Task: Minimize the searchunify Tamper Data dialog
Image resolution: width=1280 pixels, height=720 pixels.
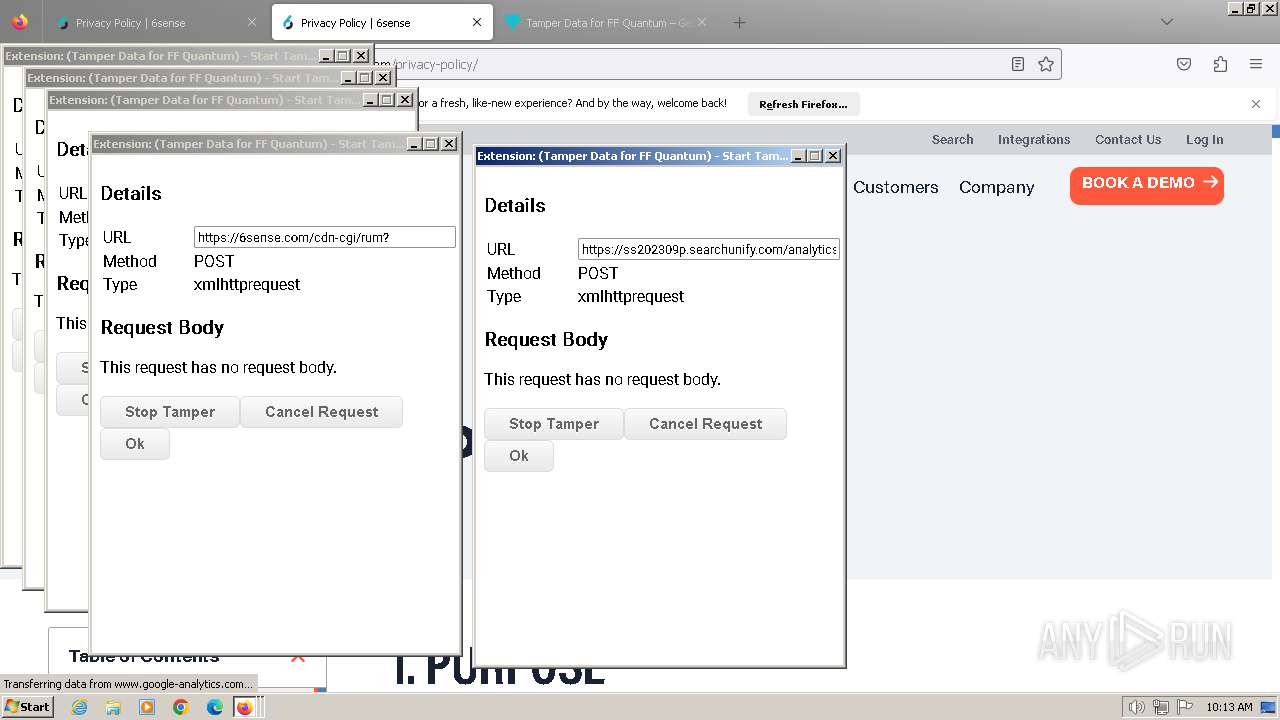Action: [798, 156]
